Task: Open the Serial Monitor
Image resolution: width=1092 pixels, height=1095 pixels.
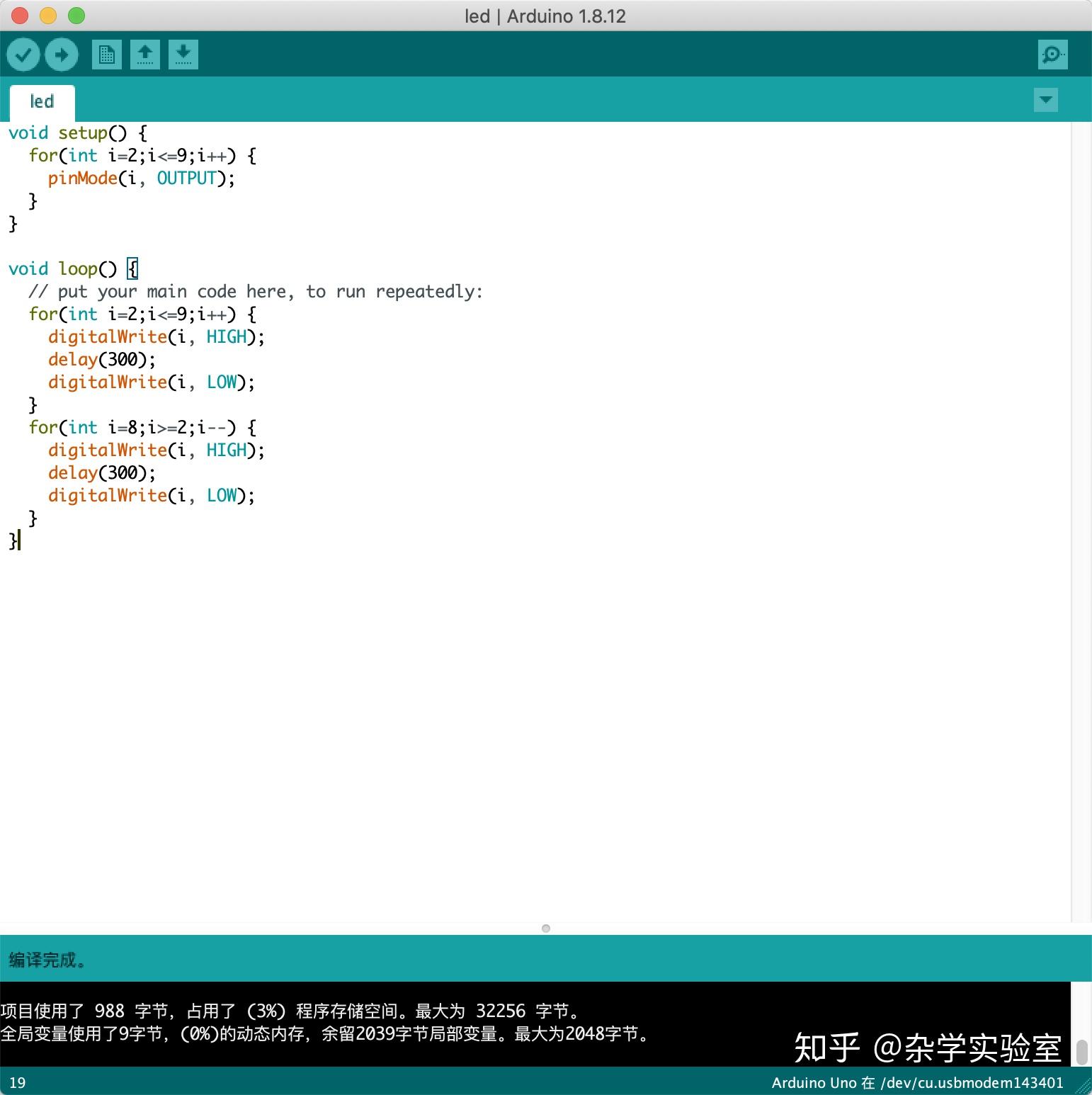Action: coord(1053,54)
